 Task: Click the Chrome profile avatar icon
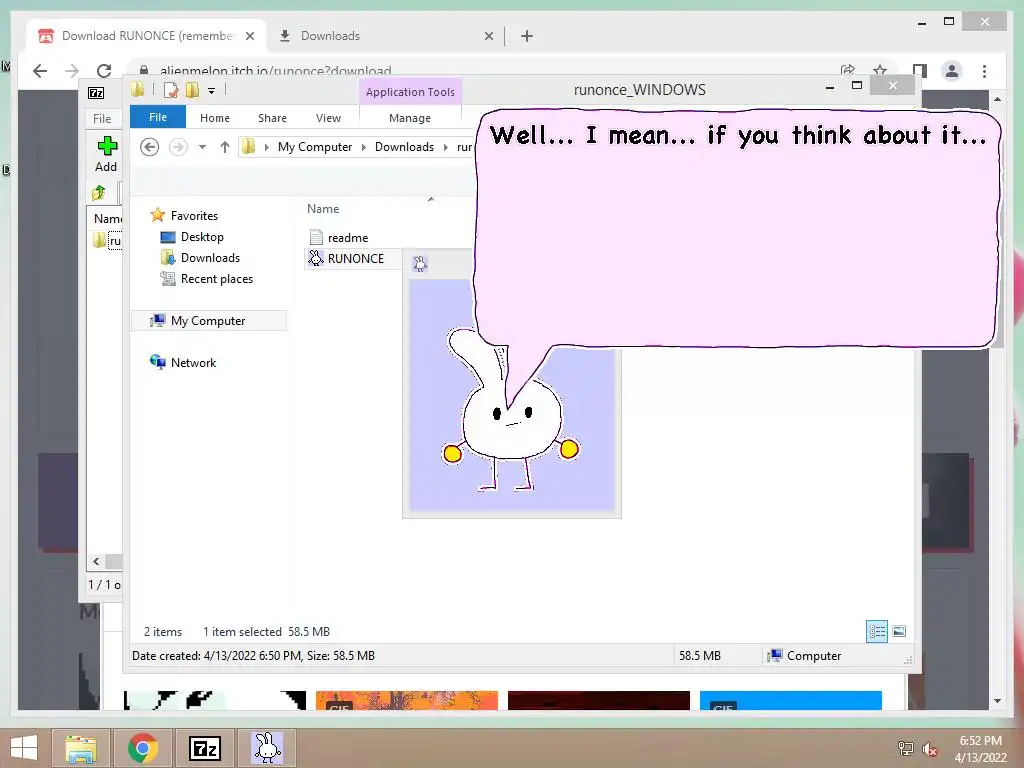click(x=952, y=71)
